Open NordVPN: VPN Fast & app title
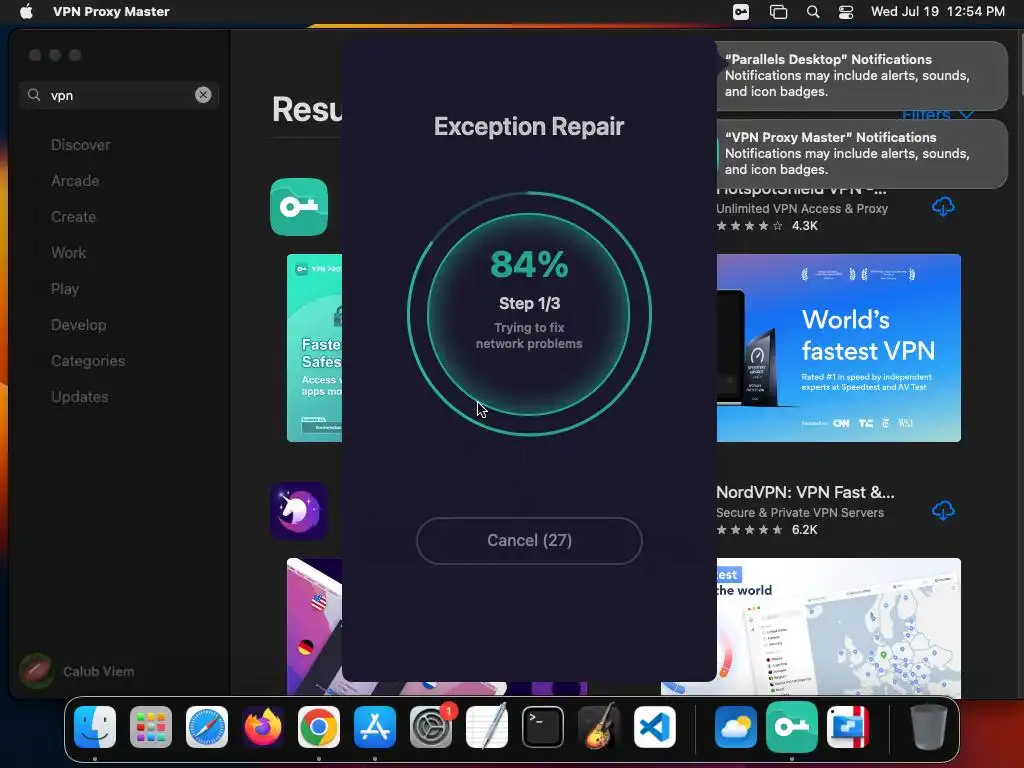 [x=805, y=492]
